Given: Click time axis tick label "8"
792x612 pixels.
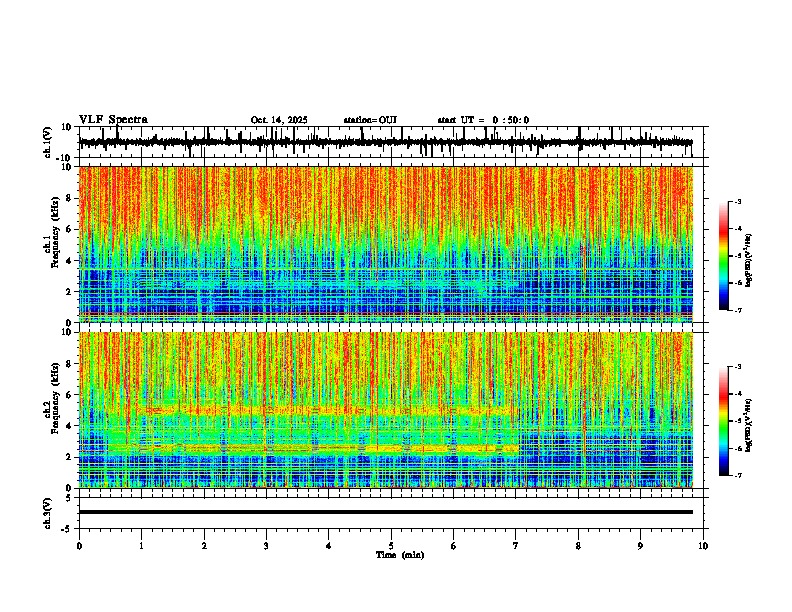Looking at the screenshot, I should tap(578, 546).
